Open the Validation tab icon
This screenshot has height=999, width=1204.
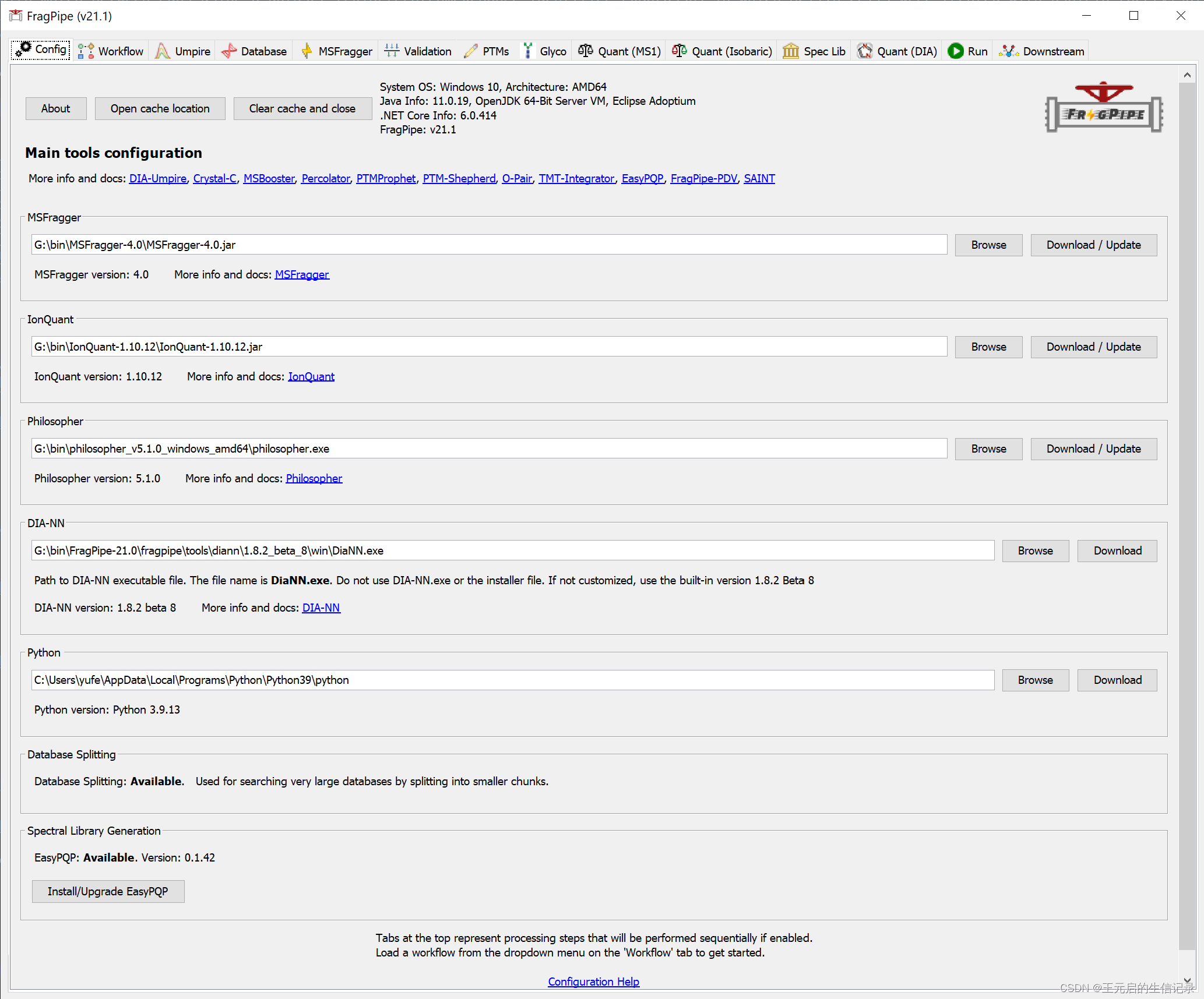392,51
